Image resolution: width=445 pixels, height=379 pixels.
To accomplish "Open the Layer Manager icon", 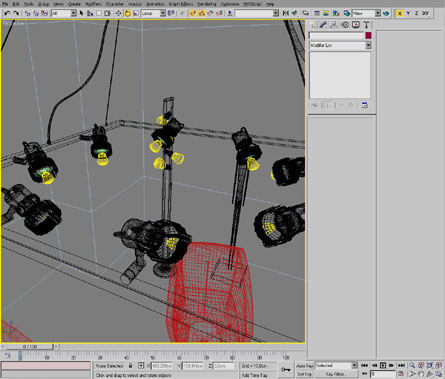I will click(x=305, y=13).
